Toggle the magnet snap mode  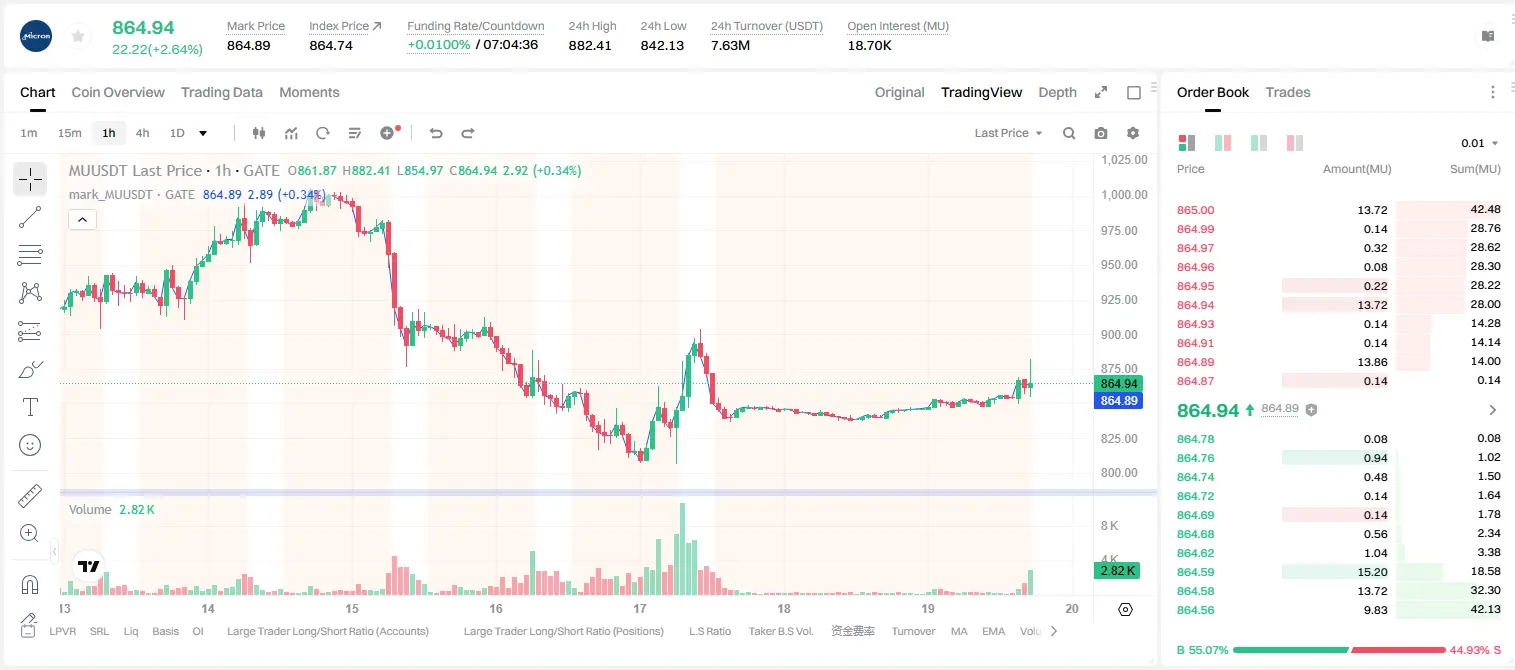click(x=30, y=584)
